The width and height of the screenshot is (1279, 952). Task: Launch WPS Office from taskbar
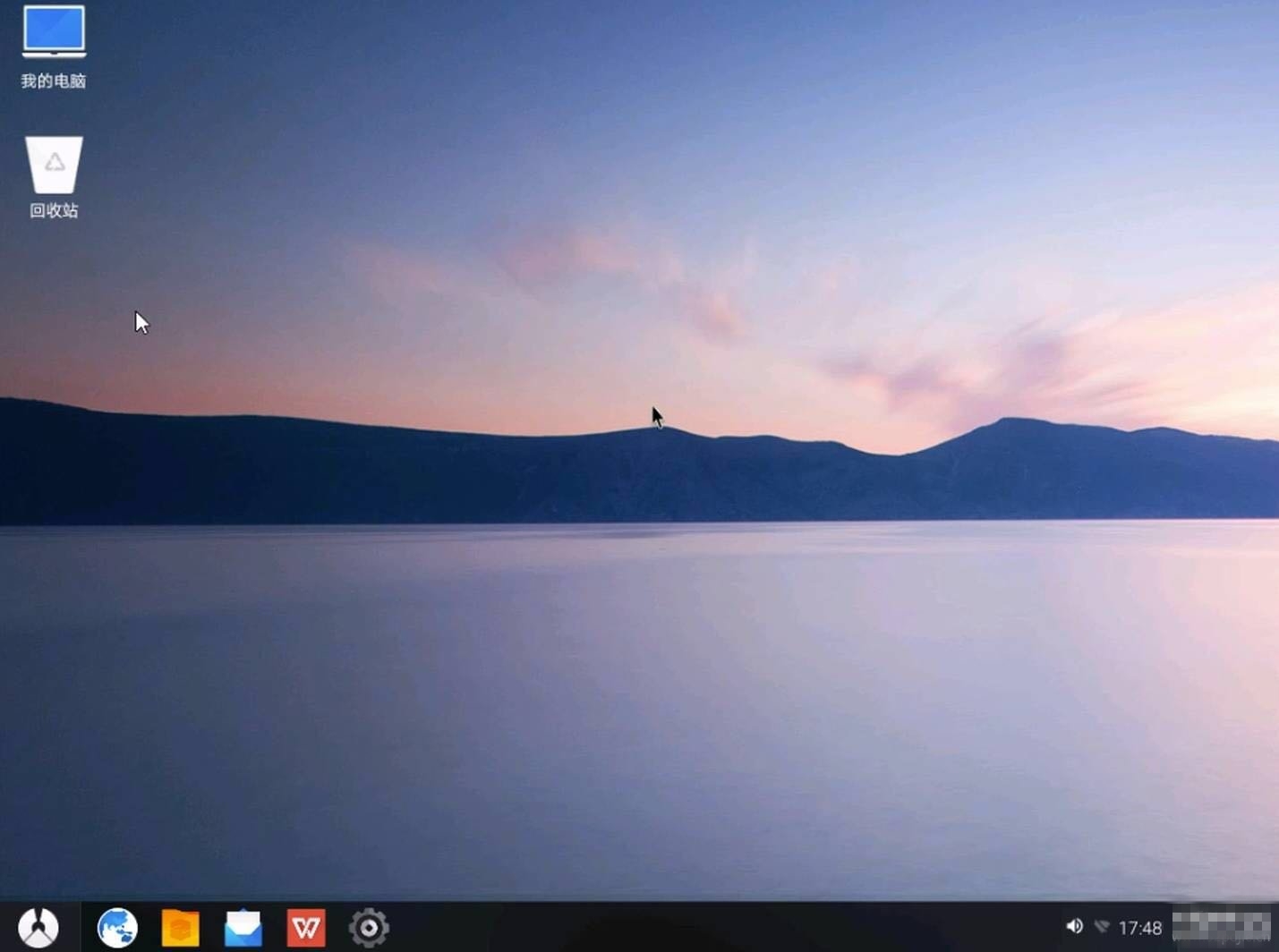point(305,927)
